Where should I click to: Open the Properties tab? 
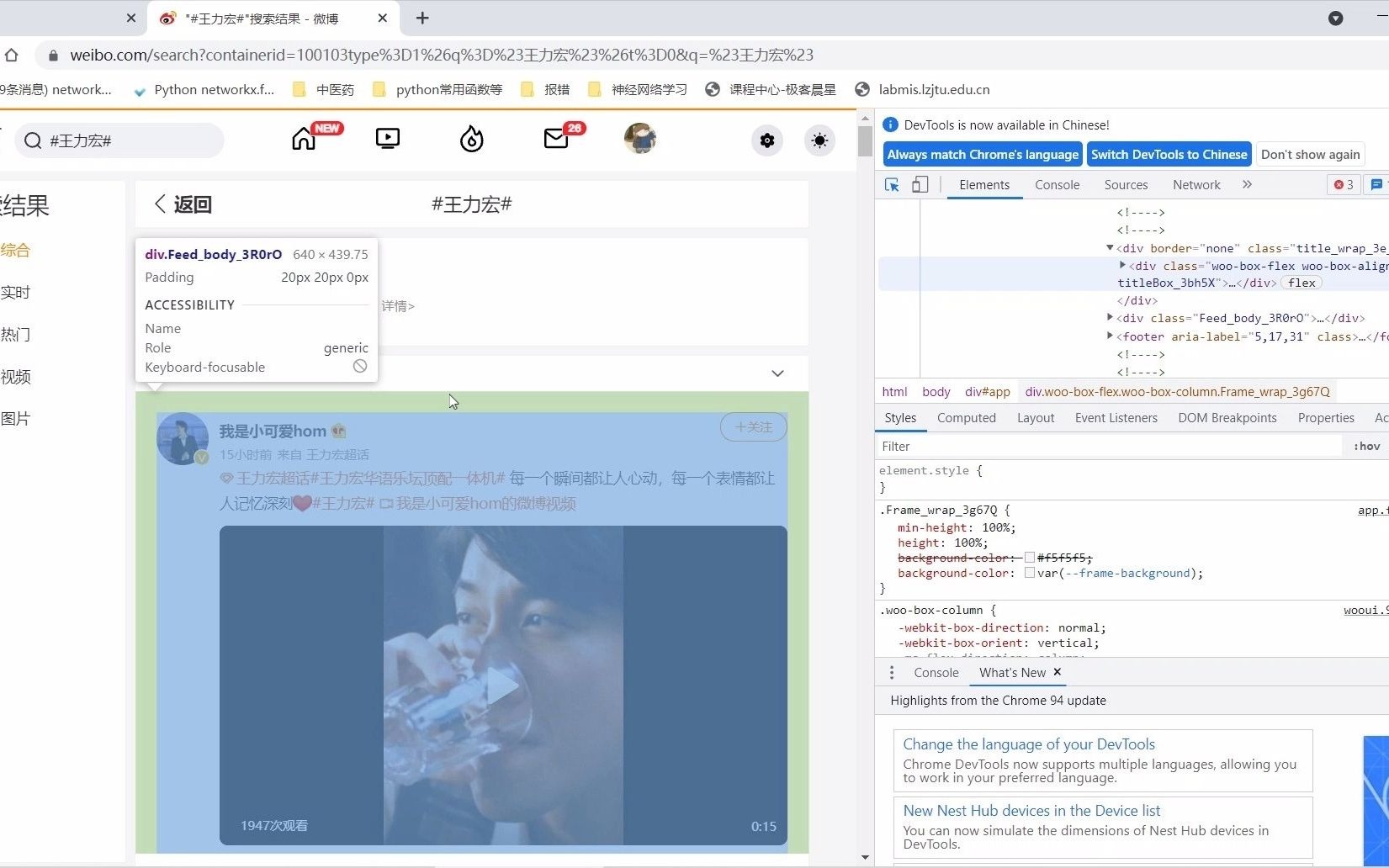(x=1326, y=418)
